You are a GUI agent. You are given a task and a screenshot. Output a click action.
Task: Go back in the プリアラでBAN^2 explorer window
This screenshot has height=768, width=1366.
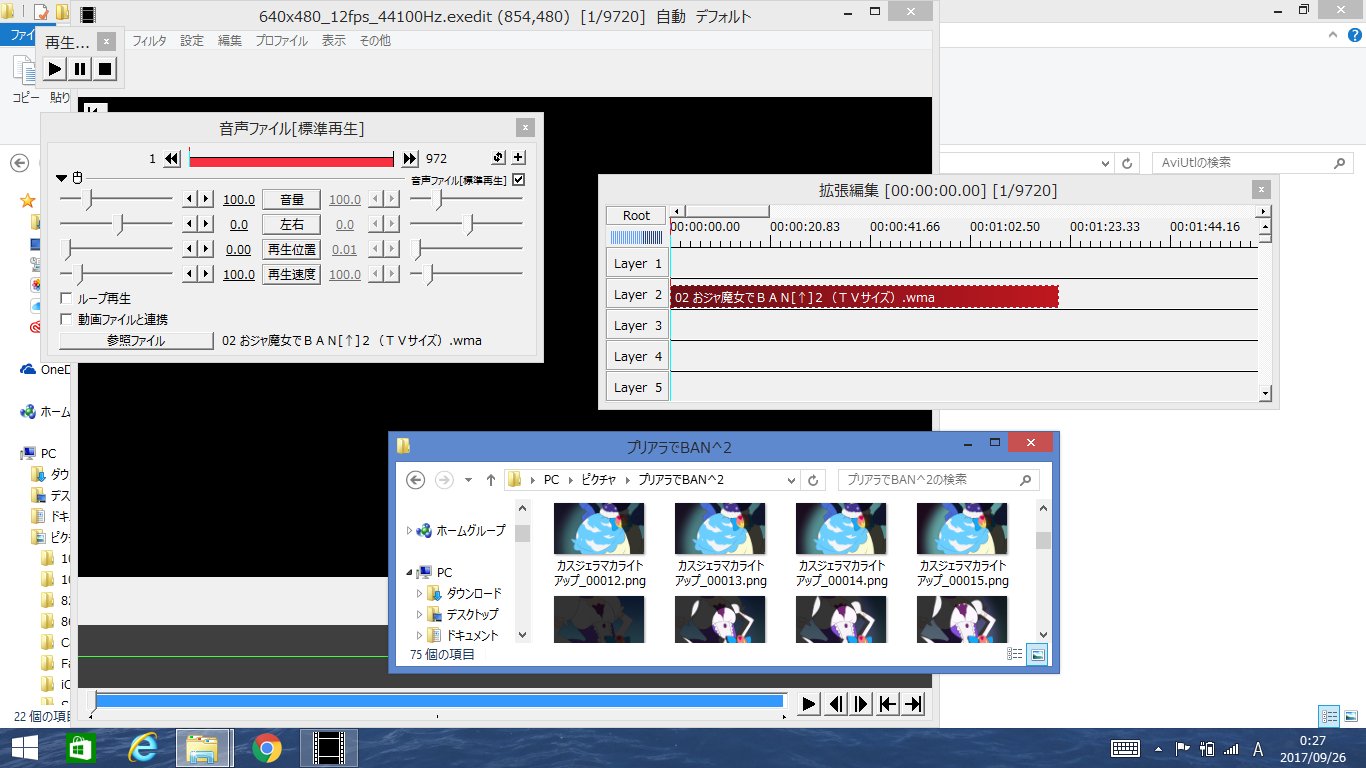pyautogui.click(x=416, y=480)
